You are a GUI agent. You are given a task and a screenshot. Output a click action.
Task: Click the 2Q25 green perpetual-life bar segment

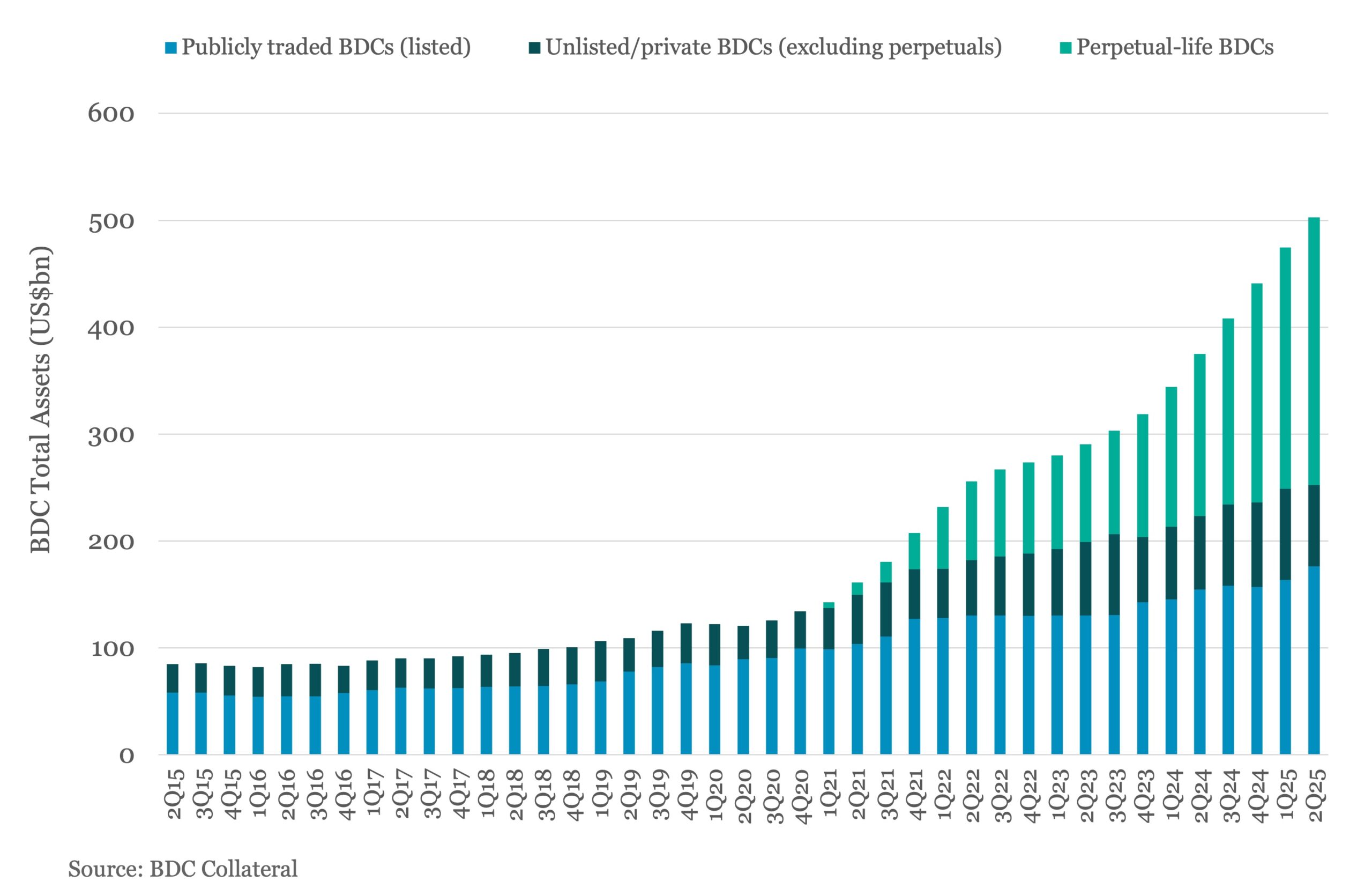click(x=1314, y=352)
